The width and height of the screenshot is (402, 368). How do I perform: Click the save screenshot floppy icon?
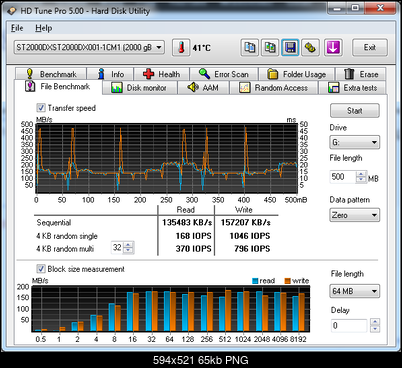point(290,48)
